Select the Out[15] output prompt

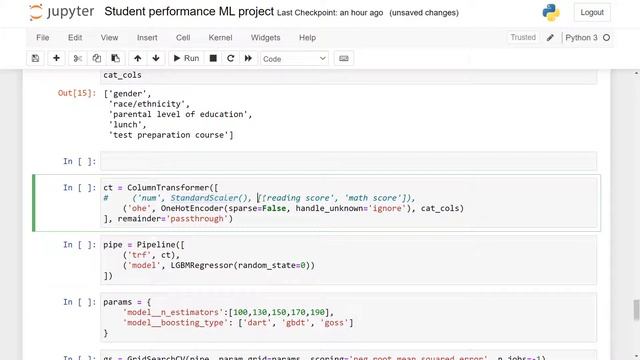pos(77,93)
